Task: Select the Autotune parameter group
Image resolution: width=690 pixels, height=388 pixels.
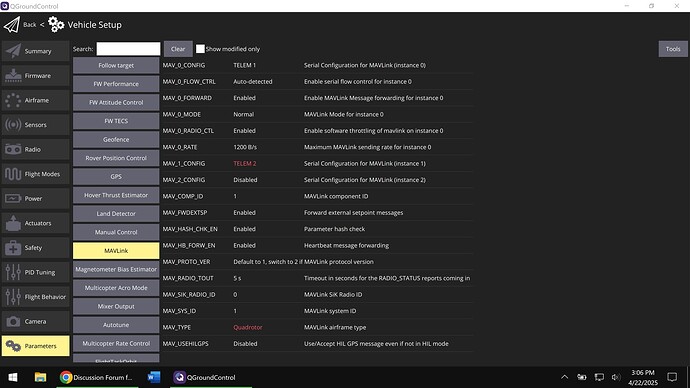Action: point(116,325)
